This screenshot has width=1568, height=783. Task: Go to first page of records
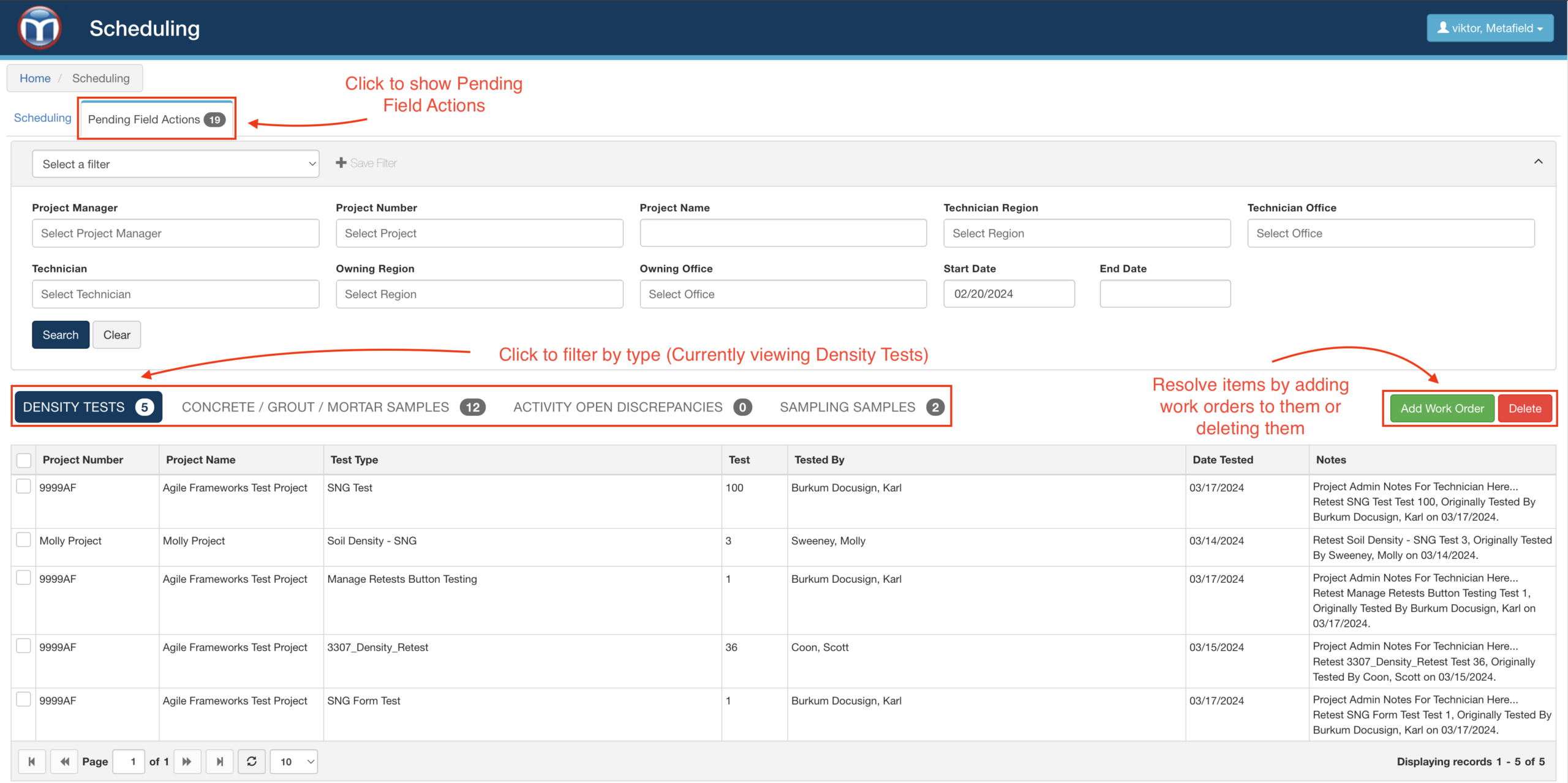[32, 762]
